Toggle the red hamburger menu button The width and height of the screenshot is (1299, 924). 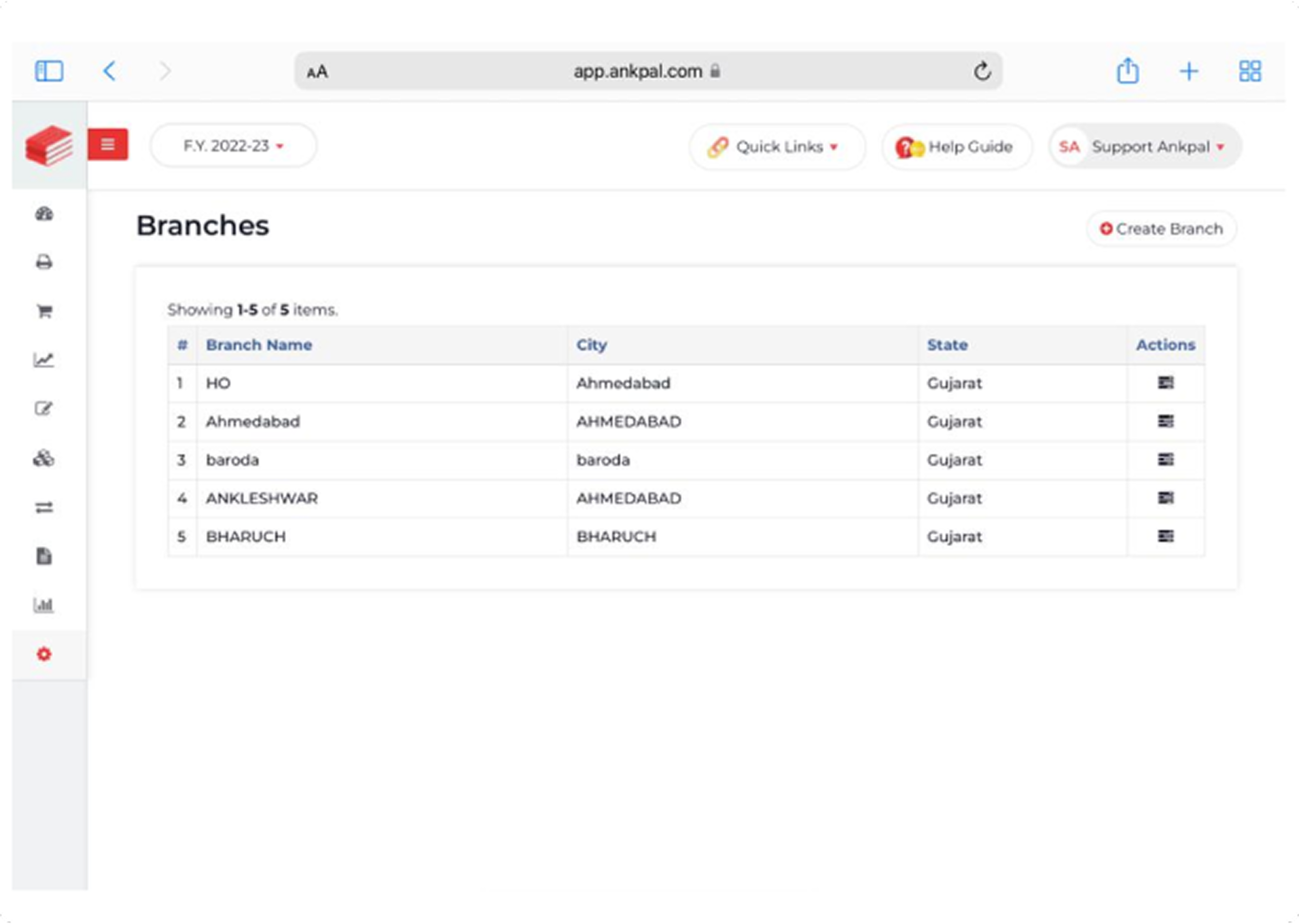tap(108, 145)
